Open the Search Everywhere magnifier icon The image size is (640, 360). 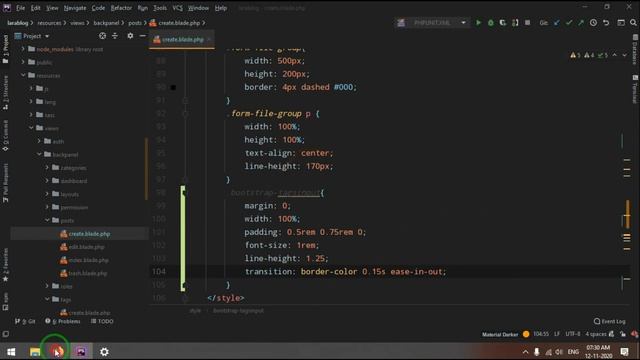pos(633,23)
